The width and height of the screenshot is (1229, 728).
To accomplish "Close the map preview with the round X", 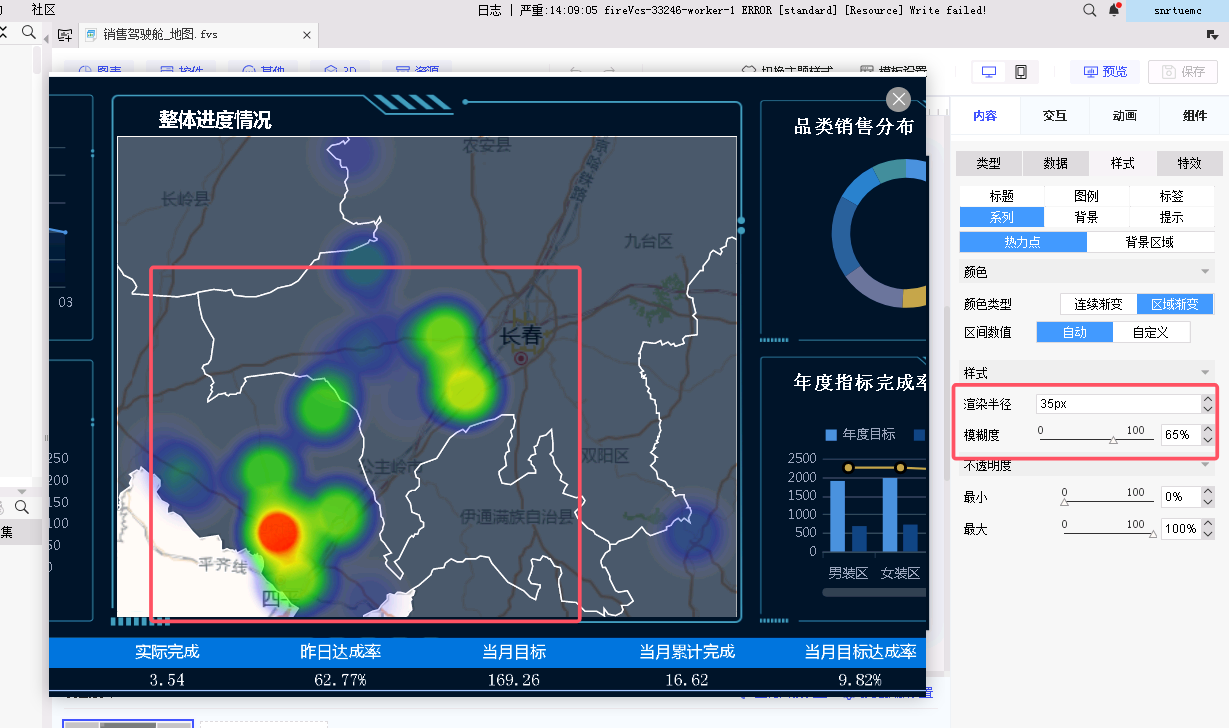I will point(899,99).
